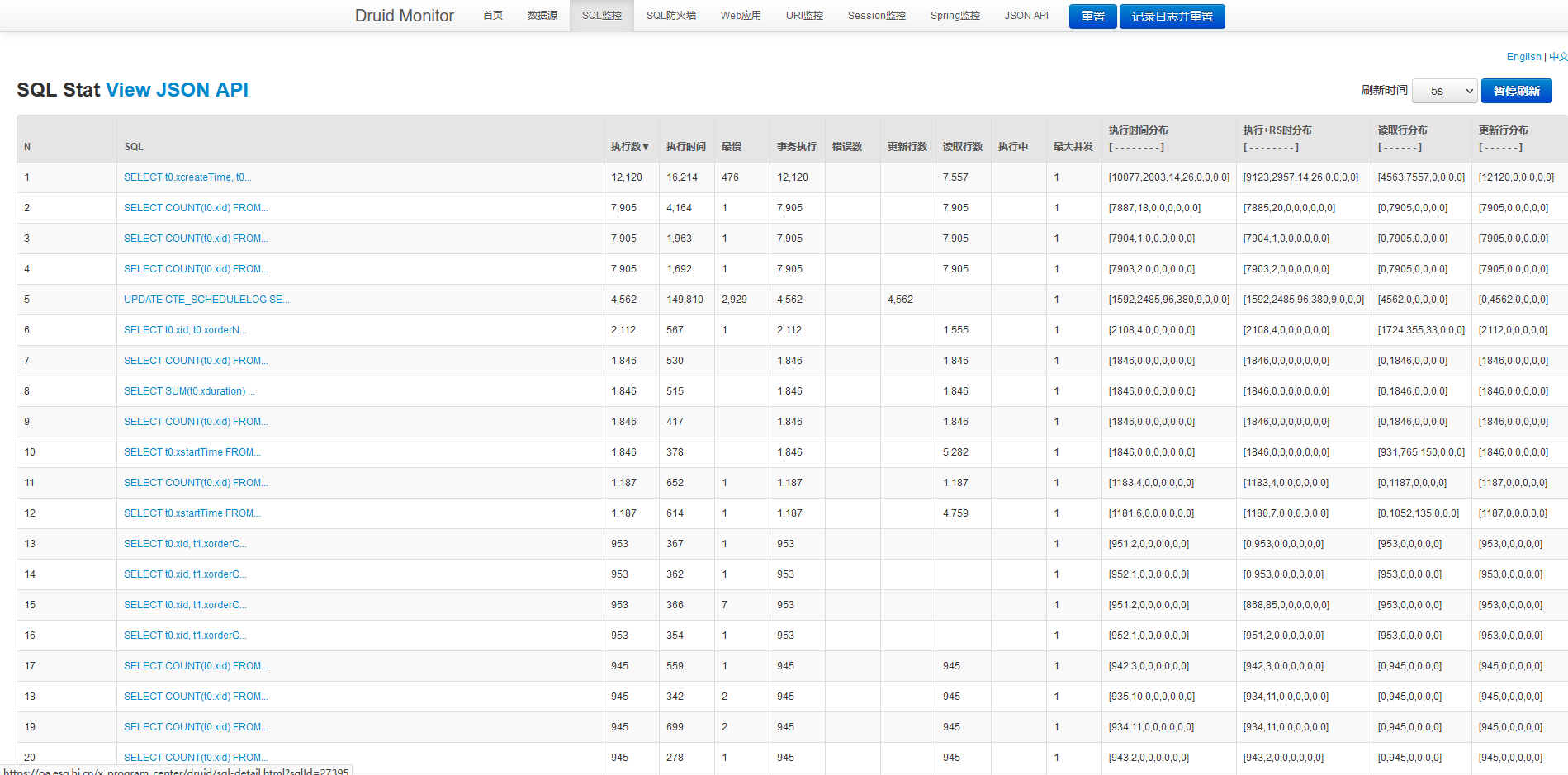Click the 暂停刷新 button
The width and height of the screenshot is (1568, 775).
click(x=1516, y=91)
